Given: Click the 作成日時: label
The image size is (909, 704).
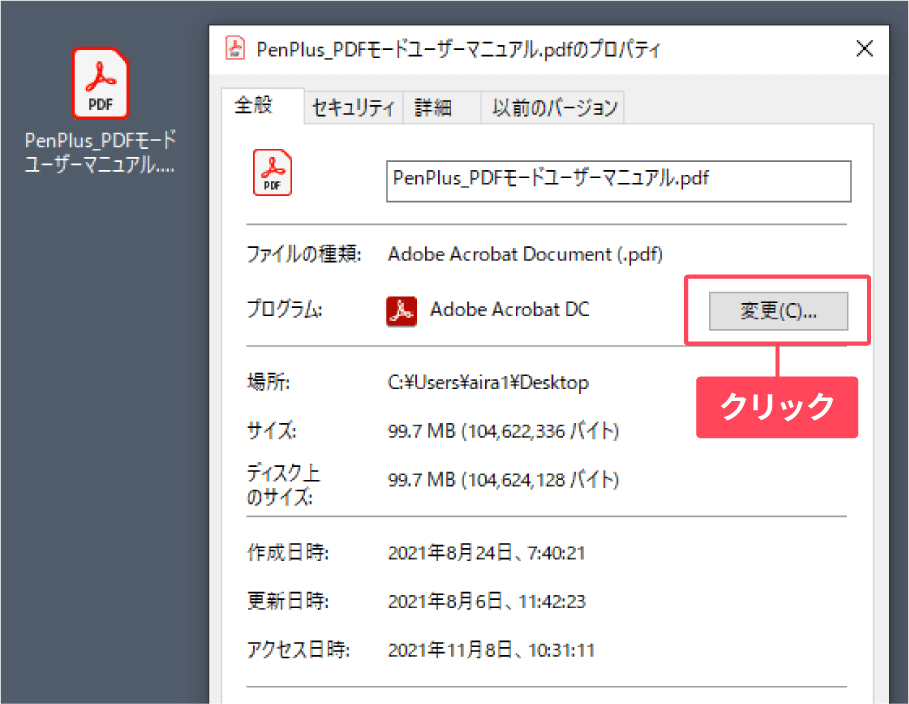Looking at the screenshot, I should [288, 553].
